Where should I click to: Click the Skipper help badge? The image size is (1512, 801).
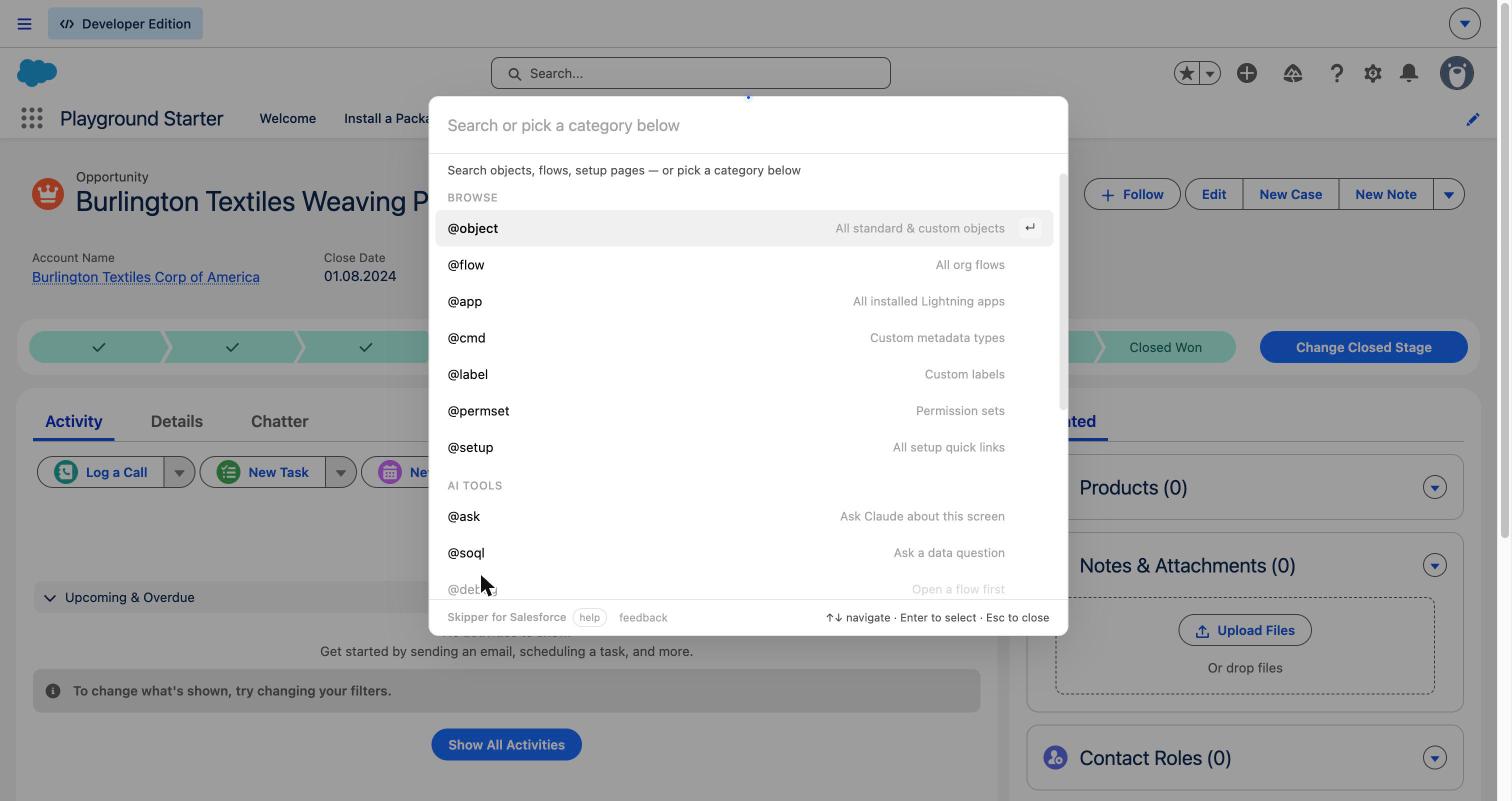(590, 618)
